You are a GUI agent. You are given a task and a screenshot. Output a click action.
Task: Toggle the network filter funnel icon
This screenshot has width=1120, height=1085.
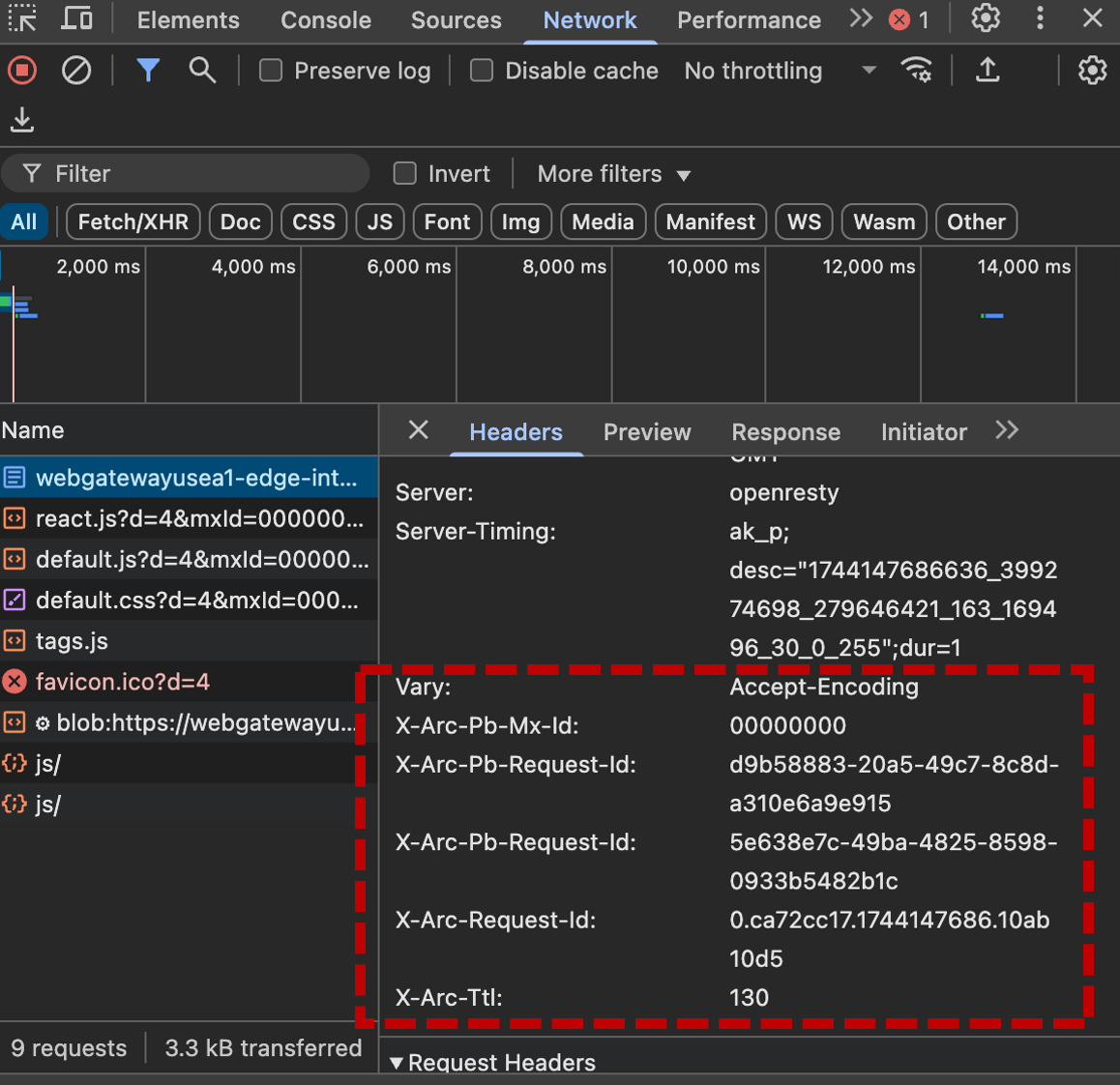(x=148, y=71)
